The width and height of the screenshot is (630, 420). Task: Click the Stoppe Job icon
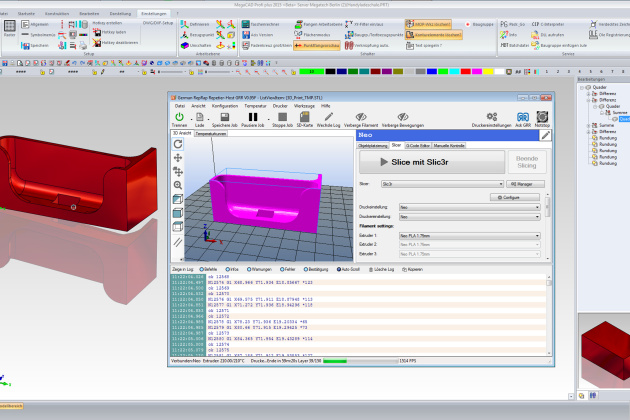click(x=281, y=117)
